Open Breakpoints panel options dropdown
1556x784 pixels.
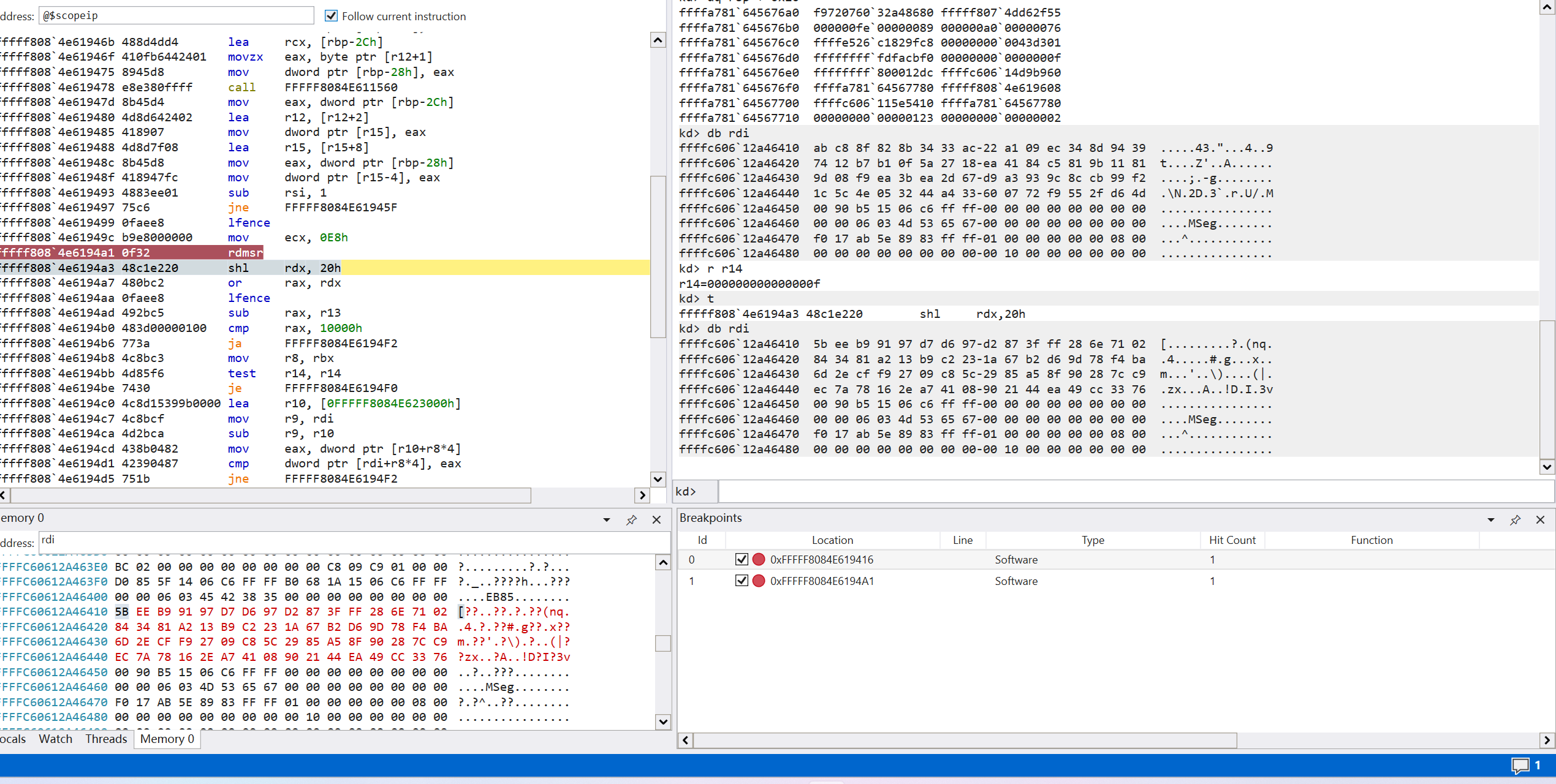coord(1490,520)
